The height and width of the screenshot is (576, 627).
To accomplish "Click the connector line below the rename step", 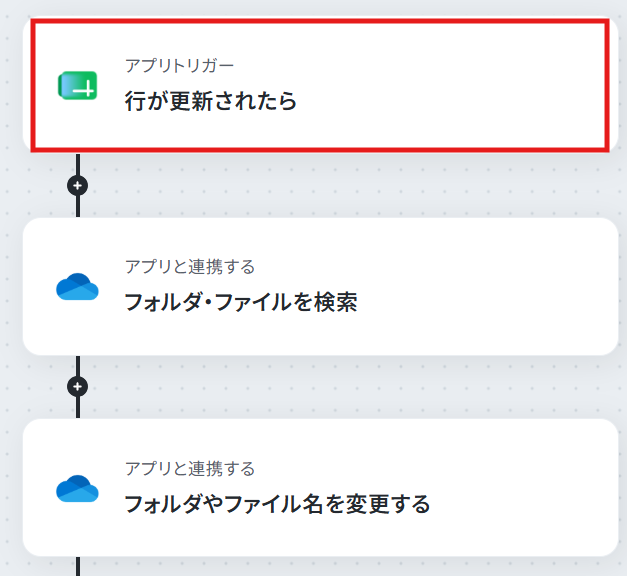I will [78, 566].
